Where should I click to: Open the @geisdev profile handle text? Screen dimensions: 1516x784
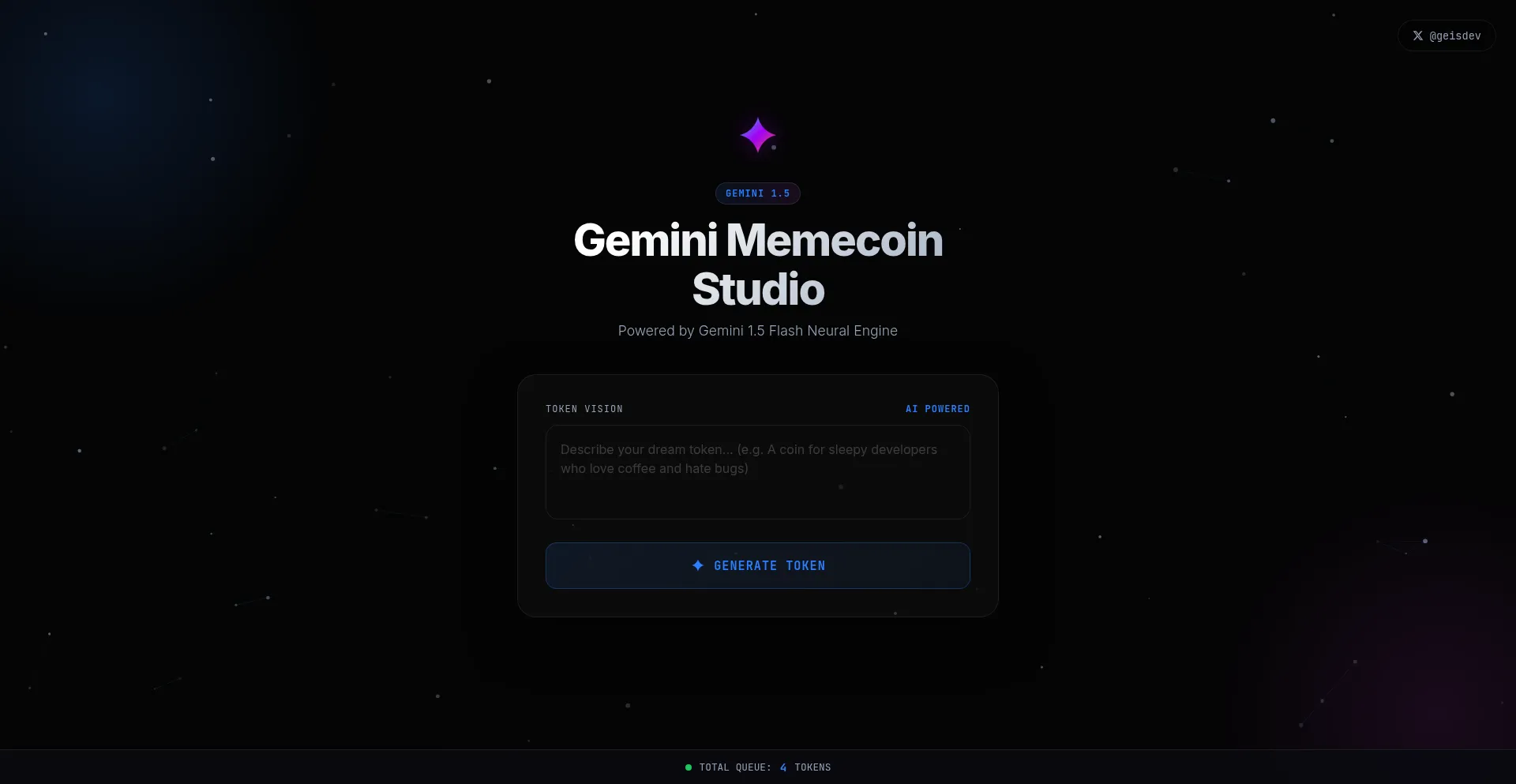click(x=1455, y=36)
